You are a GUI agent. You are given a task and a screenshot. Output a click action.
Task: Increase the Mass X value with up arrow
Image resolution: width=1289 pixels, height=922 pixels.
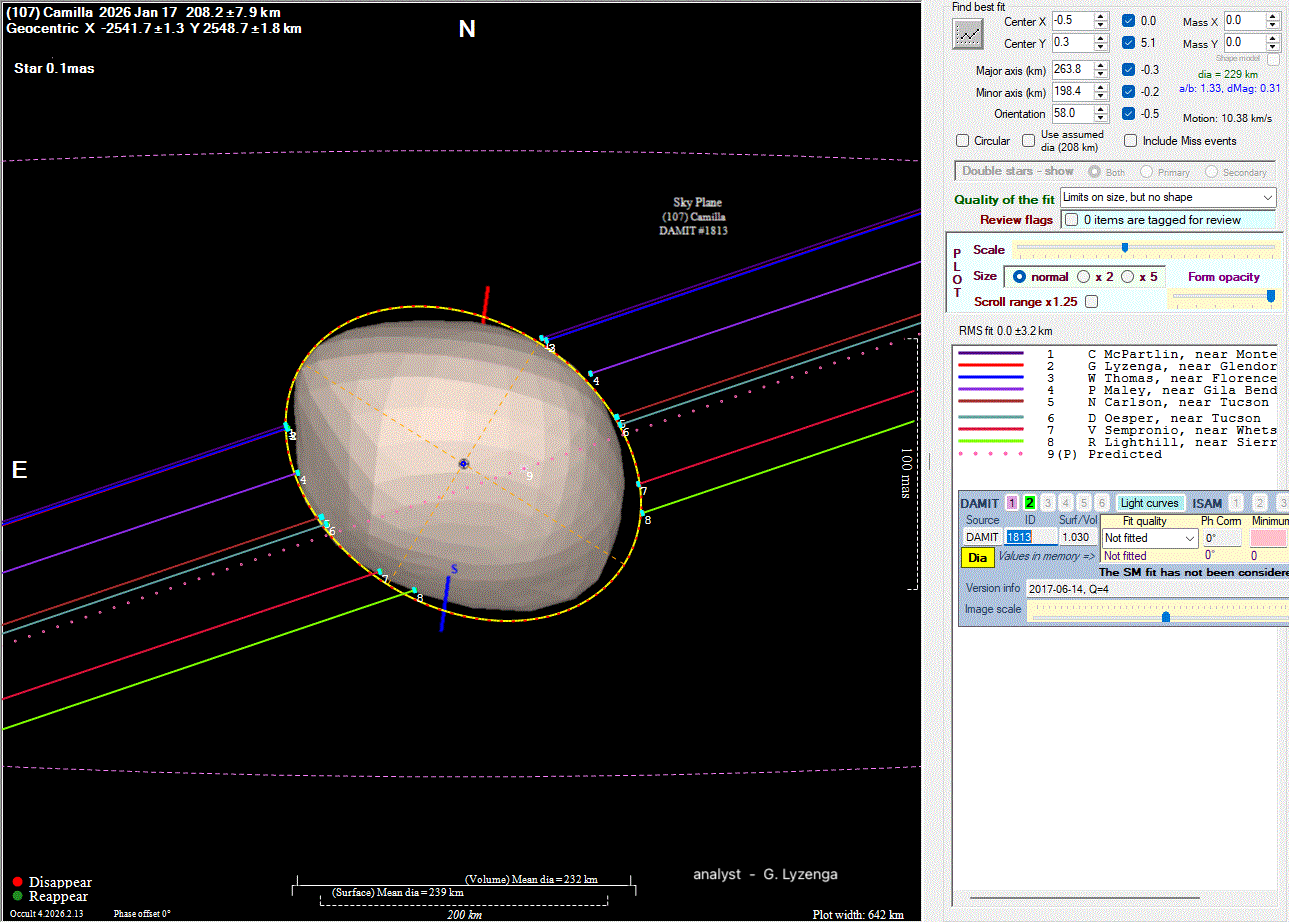pos(1273,17)
